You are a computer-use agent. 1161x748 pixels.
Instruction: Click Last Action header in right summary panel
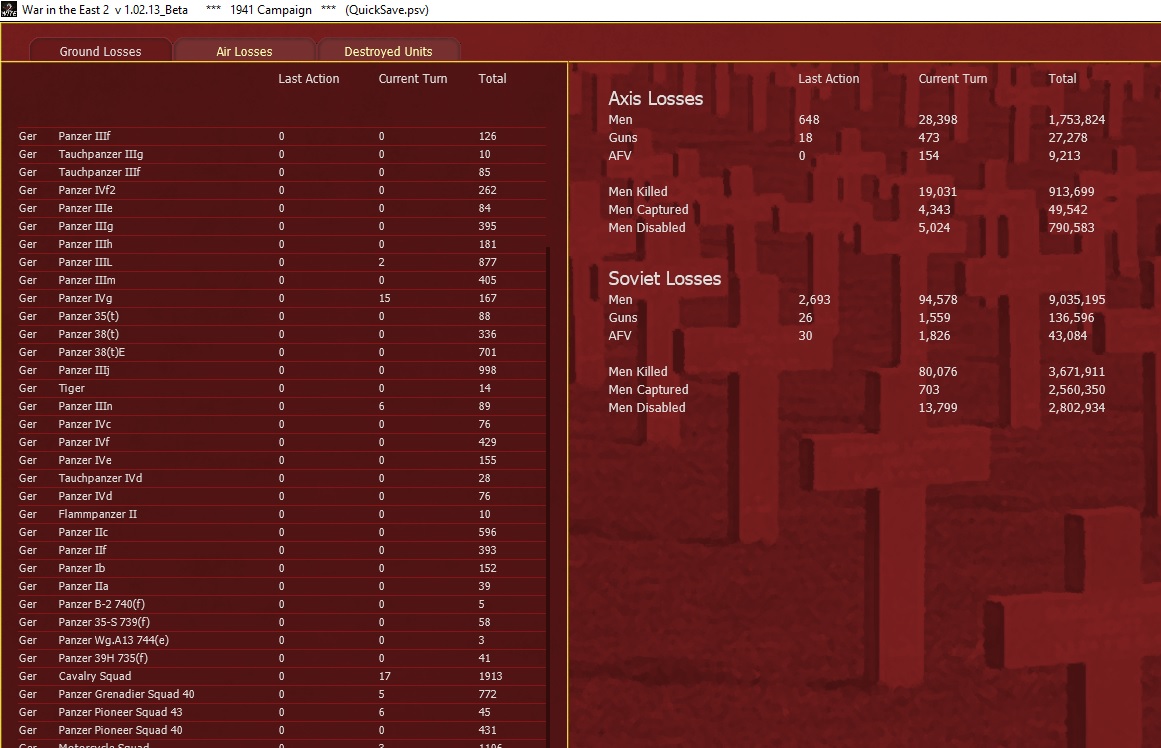(829, 79)
